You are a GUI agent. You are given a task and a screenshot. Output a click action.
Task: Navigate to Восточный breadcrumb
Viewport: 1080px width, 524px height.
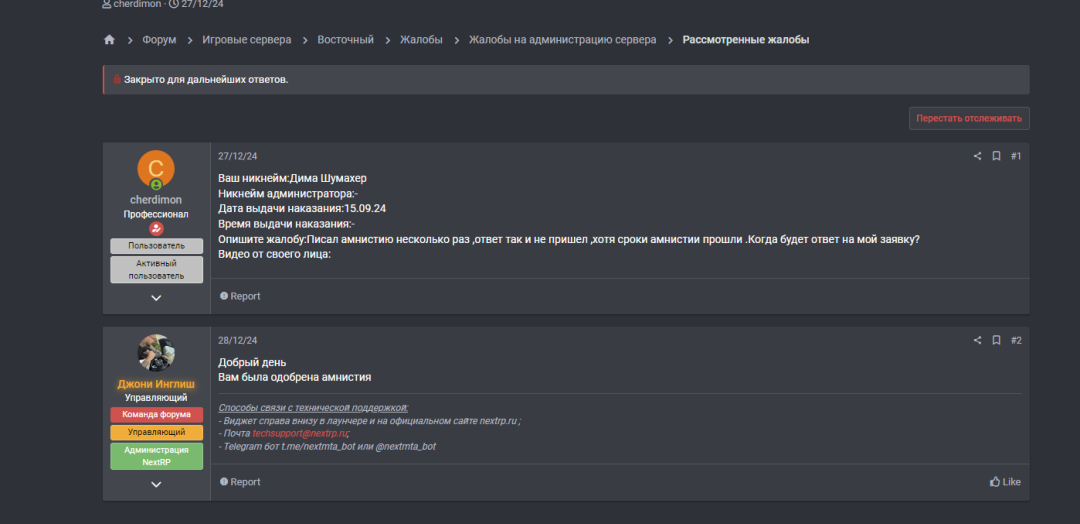tap(345, 40)
